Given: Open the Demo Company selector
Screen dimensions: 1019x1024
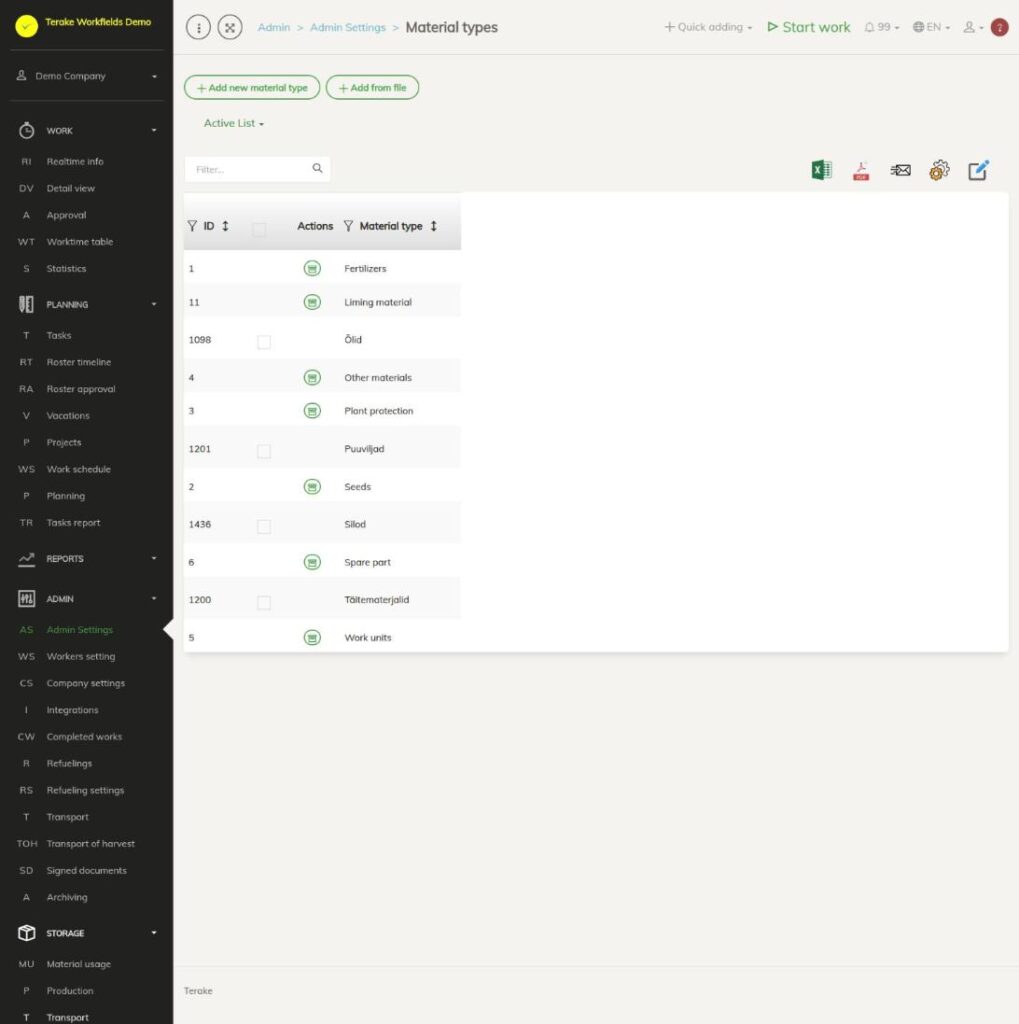Looking at the screenshot, I should coord(87,76).
